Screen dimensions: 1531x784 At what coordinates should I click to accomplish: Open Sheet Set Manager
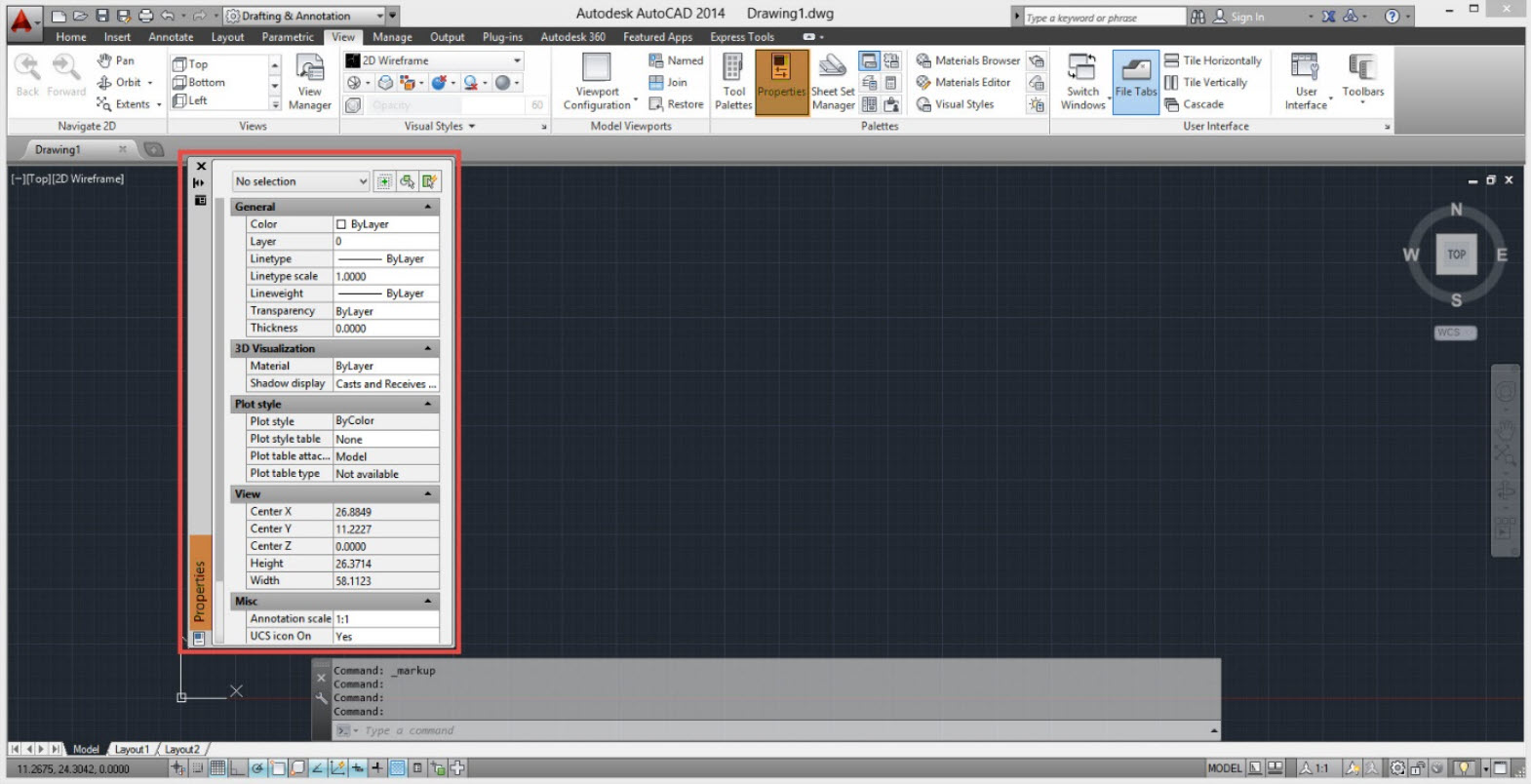[x=833, y=82]
